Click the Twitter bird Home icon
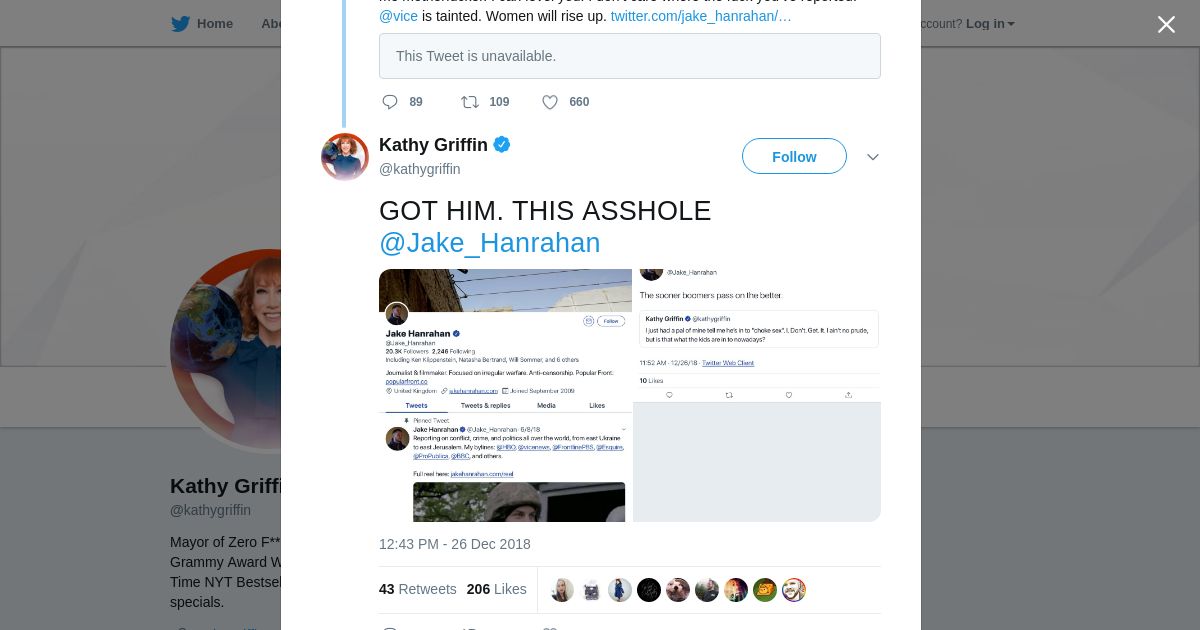The height and width of the screenshot is (630, 1200). click(181, 24)
